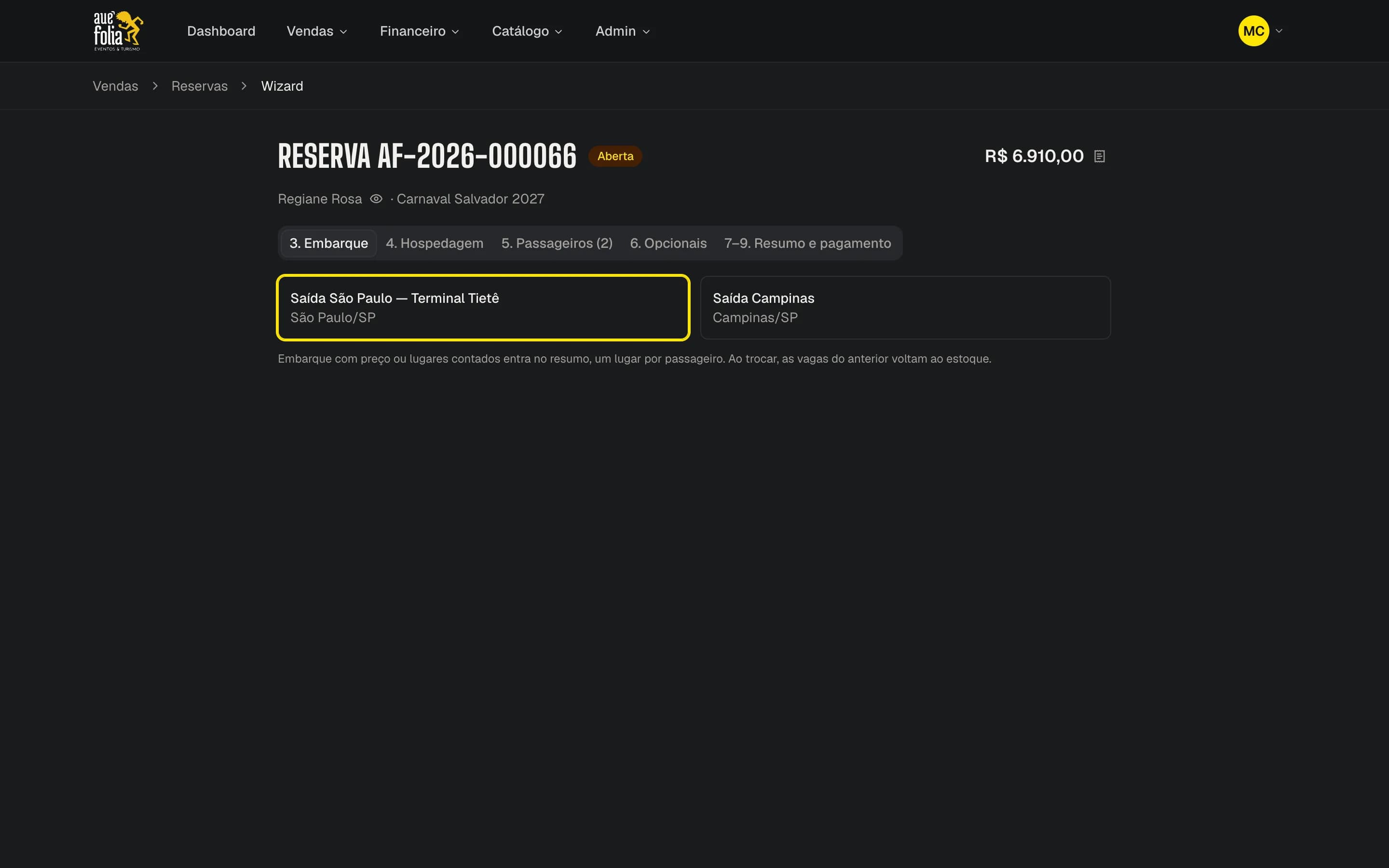Switch to the 5. Passageiros (2) tab
The height and width of the screenshot is (868, 1389).
pyautogui.click(x=557, y=244)
